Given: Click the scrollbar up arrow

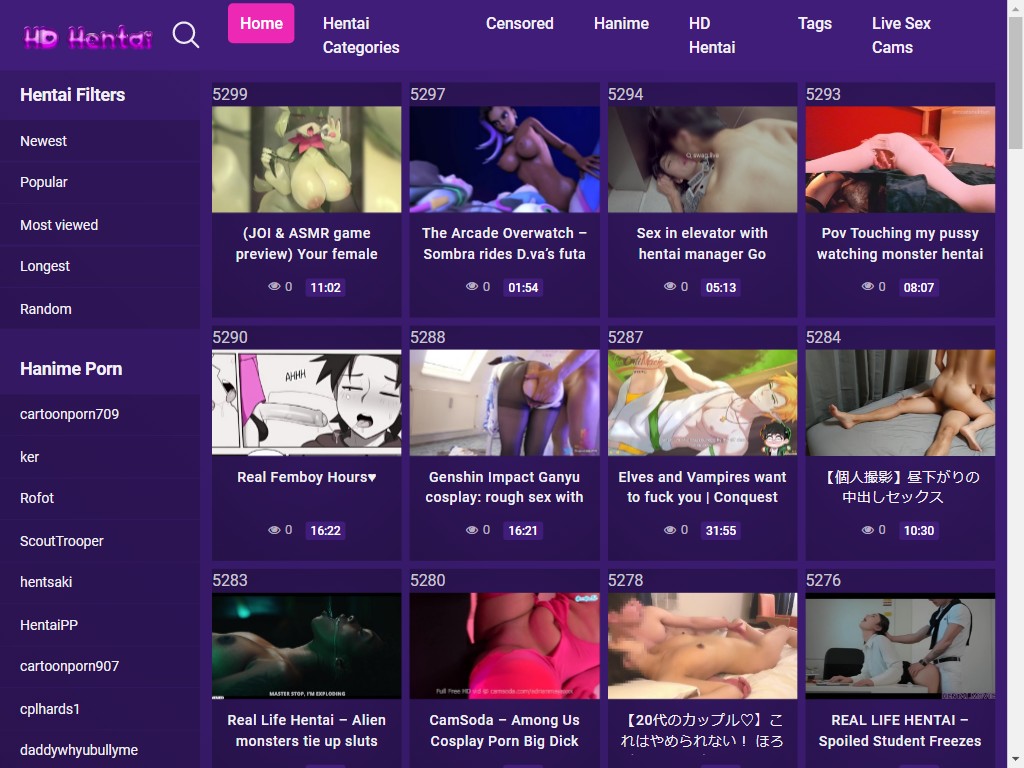Looking at the screenshot, I should [x=1015, y=8].
